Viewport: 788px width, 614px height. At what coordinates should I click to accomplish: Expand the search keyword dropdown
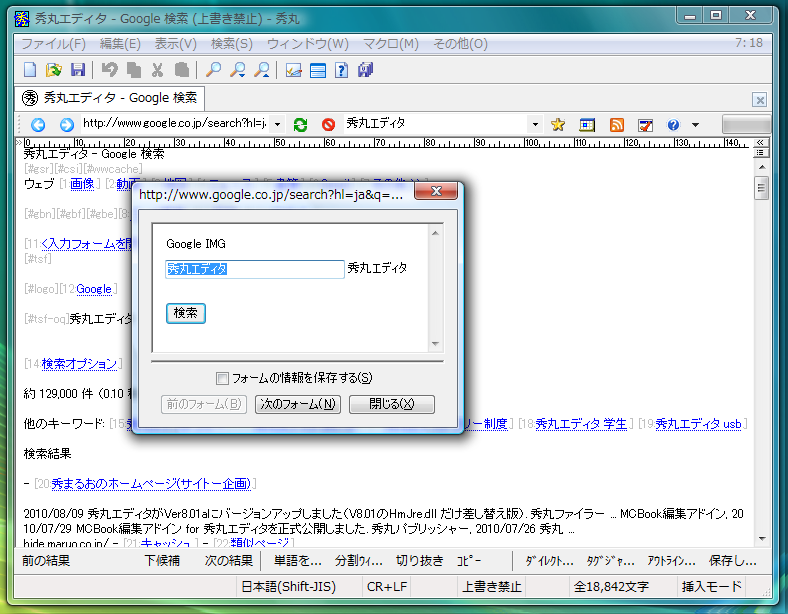point(535,124)
